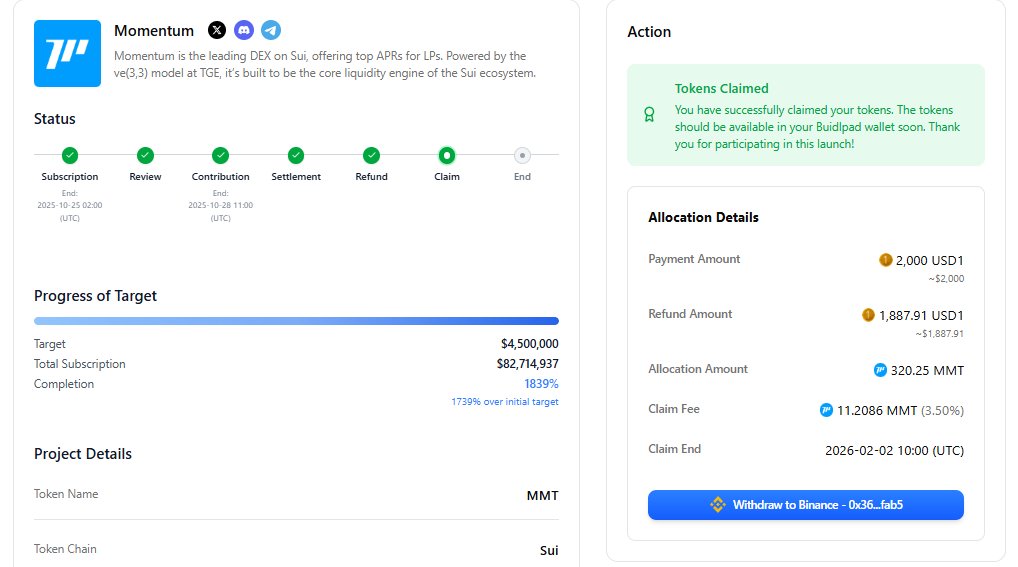Click the '2026-02-02 10:00 (UTC)' claim end date
This screenshot has width=1018, height=567.
tap(895, 451)
